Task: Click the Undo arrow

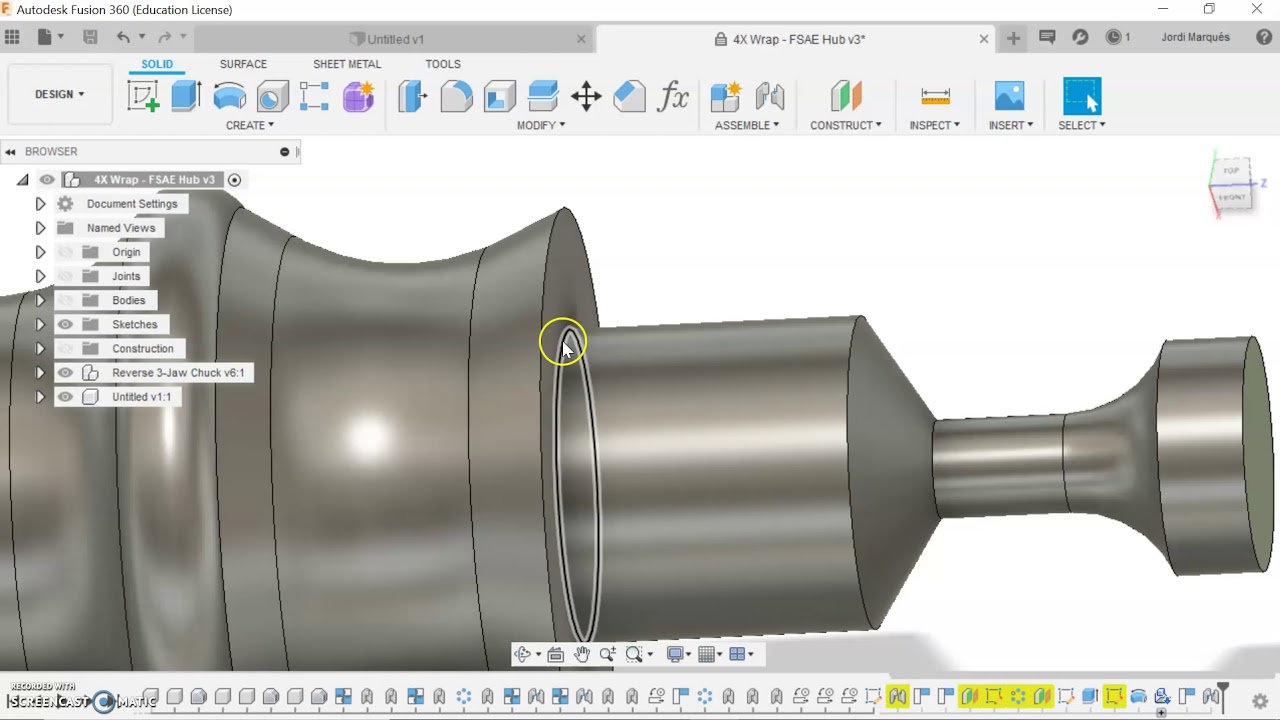Action: [123, 37]
